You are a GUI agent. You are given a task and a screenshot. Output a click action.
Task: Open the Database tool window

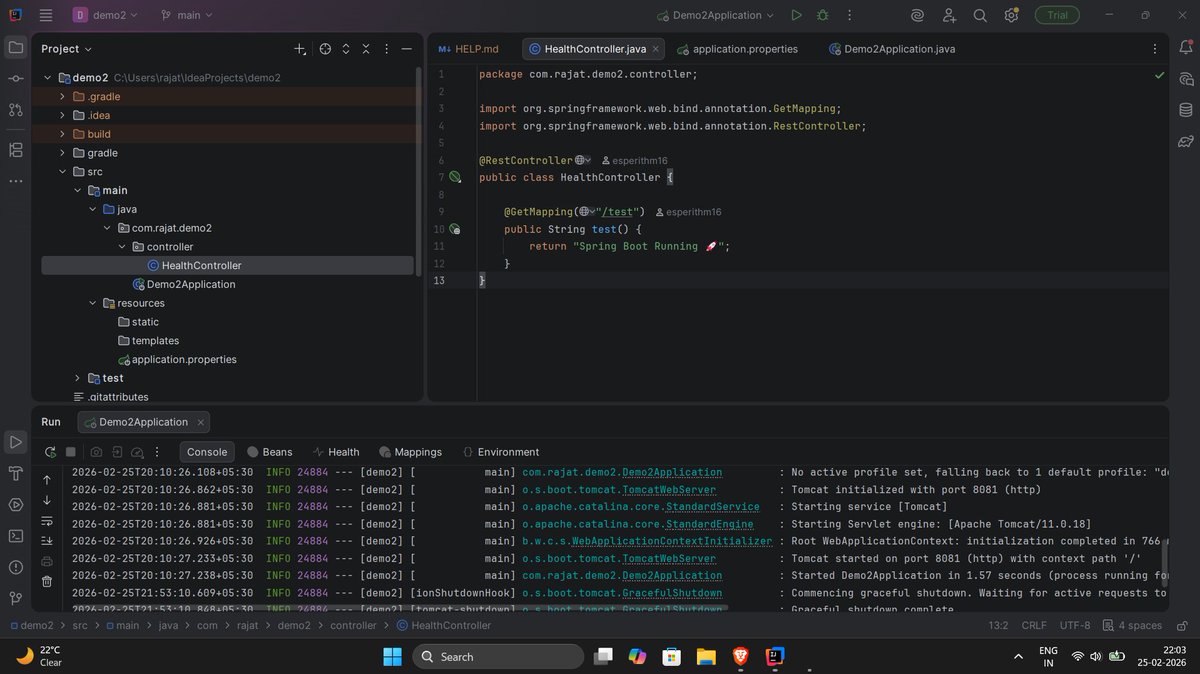tap(1186, 110)
